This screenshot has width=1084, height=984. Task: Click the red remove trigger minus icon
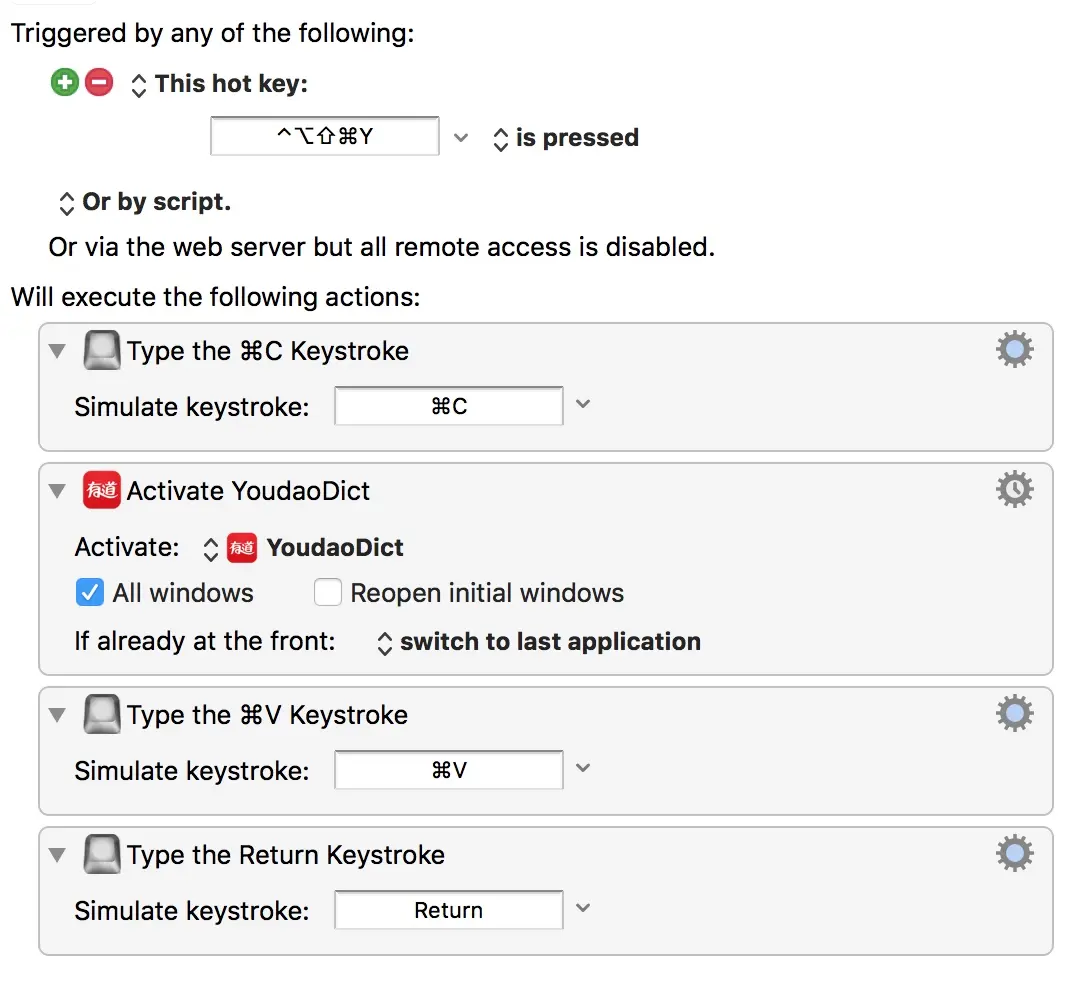[99, 83]
